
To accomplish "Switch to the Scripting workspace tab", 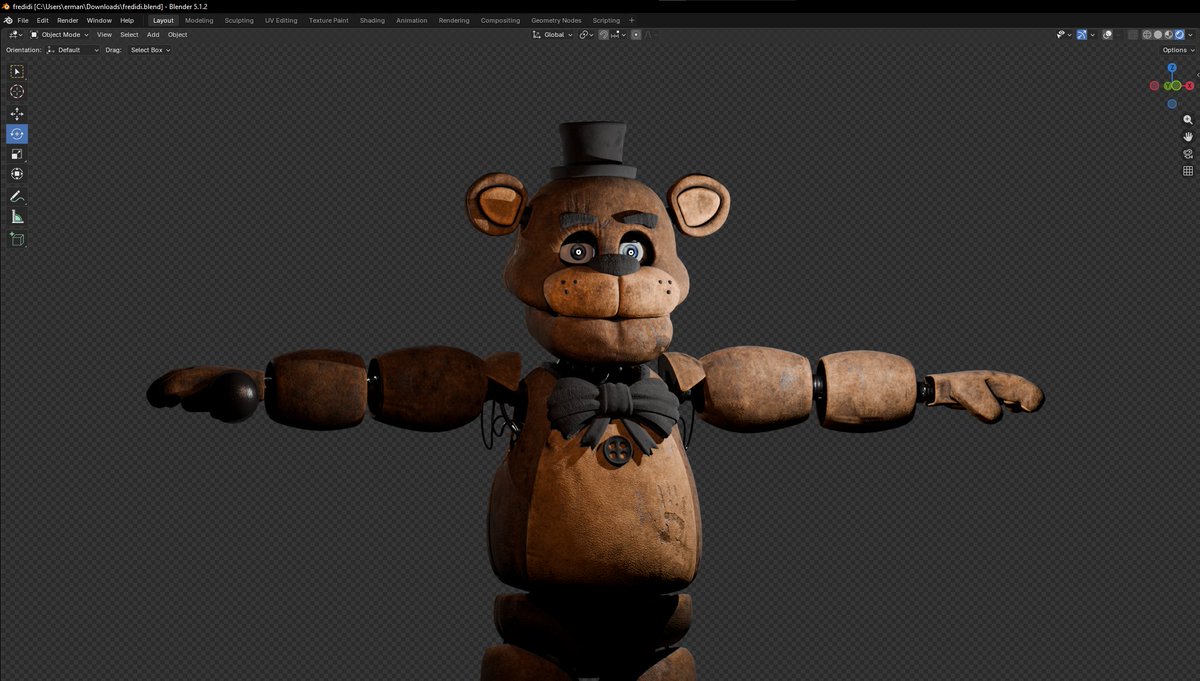I will pos(606,20).
